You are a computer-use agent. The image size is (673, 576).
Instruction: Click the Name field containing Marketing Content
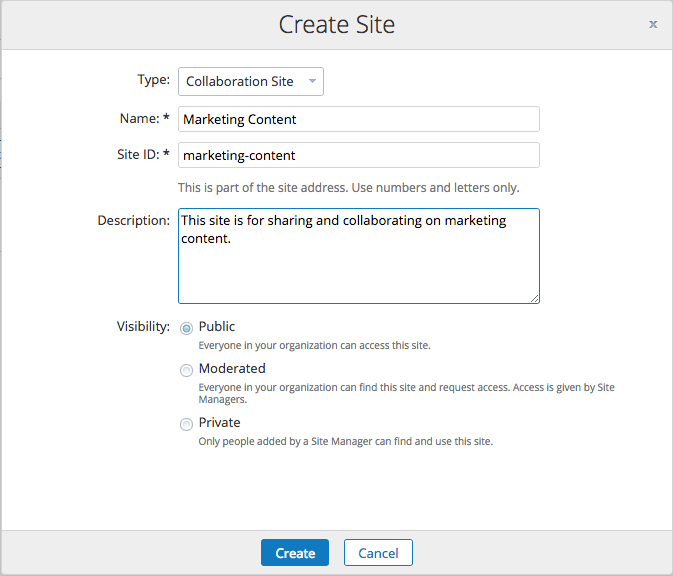point(359,119)
